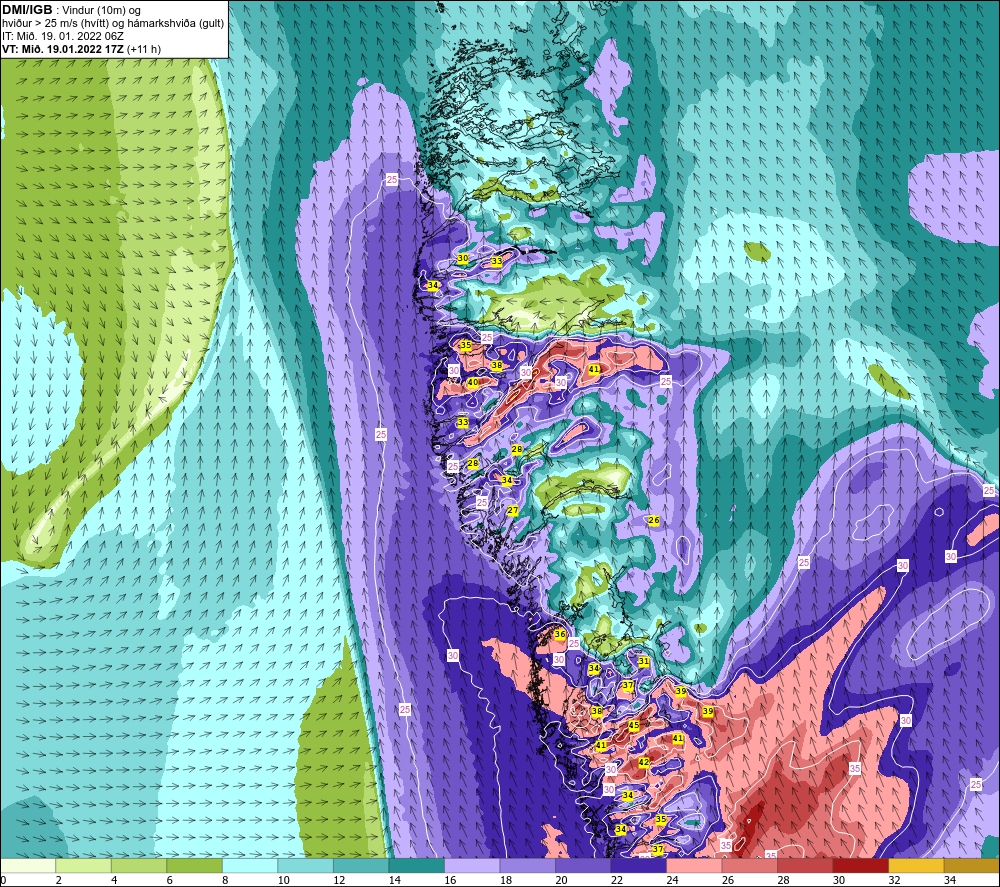1000x887 pixels.
Task: Click the yellow gust label 31
Action: [643, 661]
